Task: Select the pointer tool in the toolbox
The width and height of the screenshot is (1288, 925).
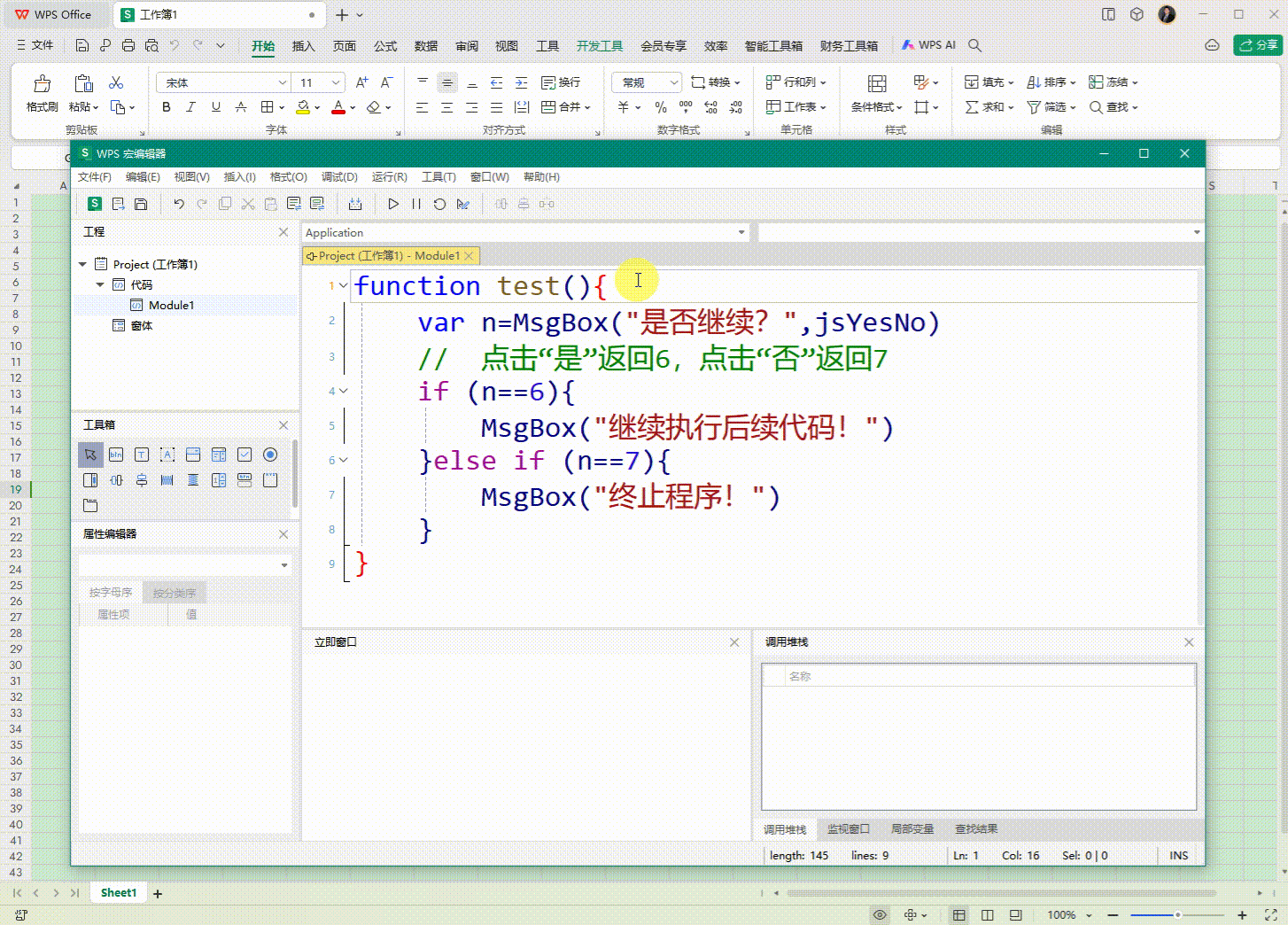Action: tap(90, 455)
